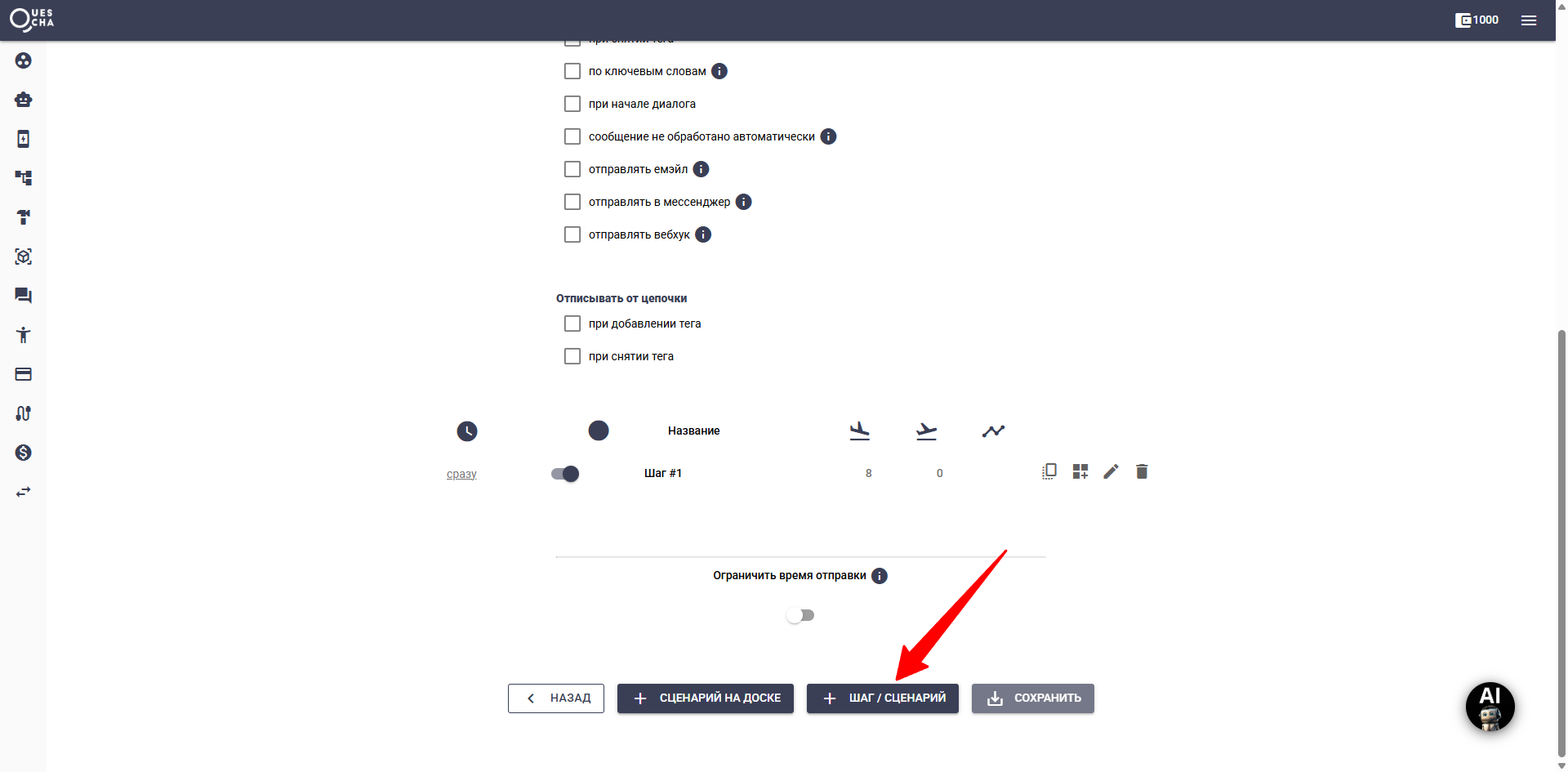The image size is (1568, 772).
Task: Open the AI assistant robot bubble
Action: click(1490, 707)
